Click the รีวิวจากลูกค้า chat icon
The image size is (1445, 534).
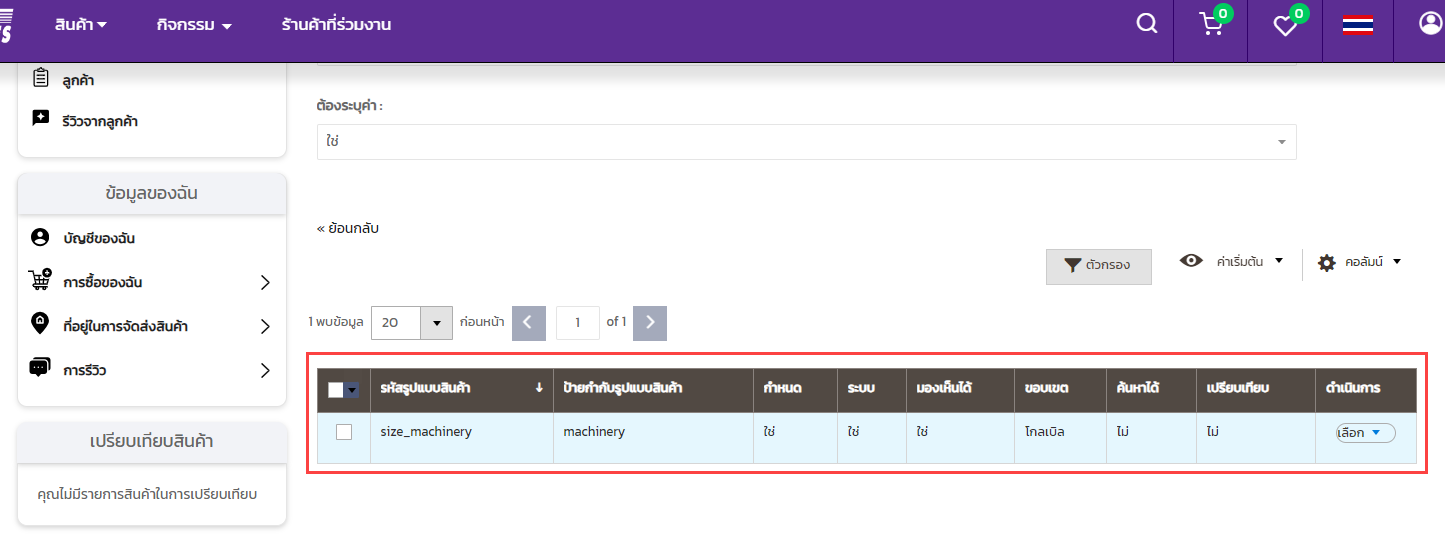coord(40,120)
